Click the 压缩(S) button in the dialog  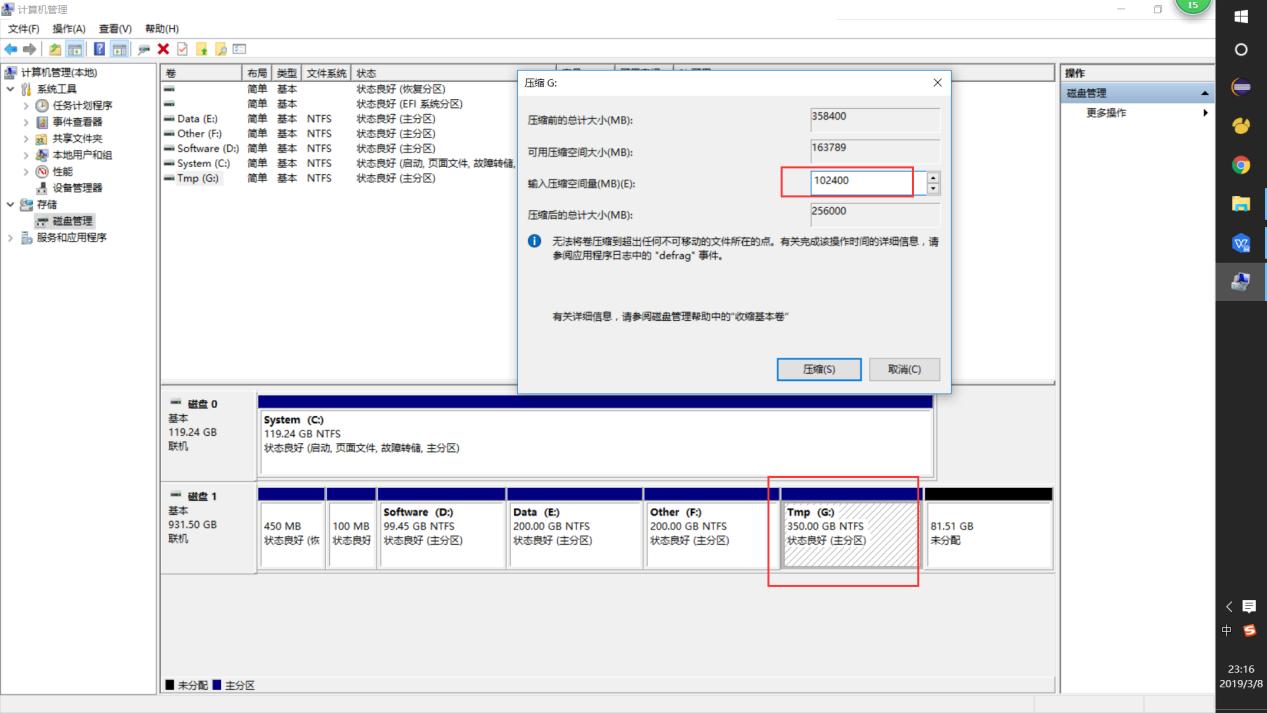tap(818, 369)
